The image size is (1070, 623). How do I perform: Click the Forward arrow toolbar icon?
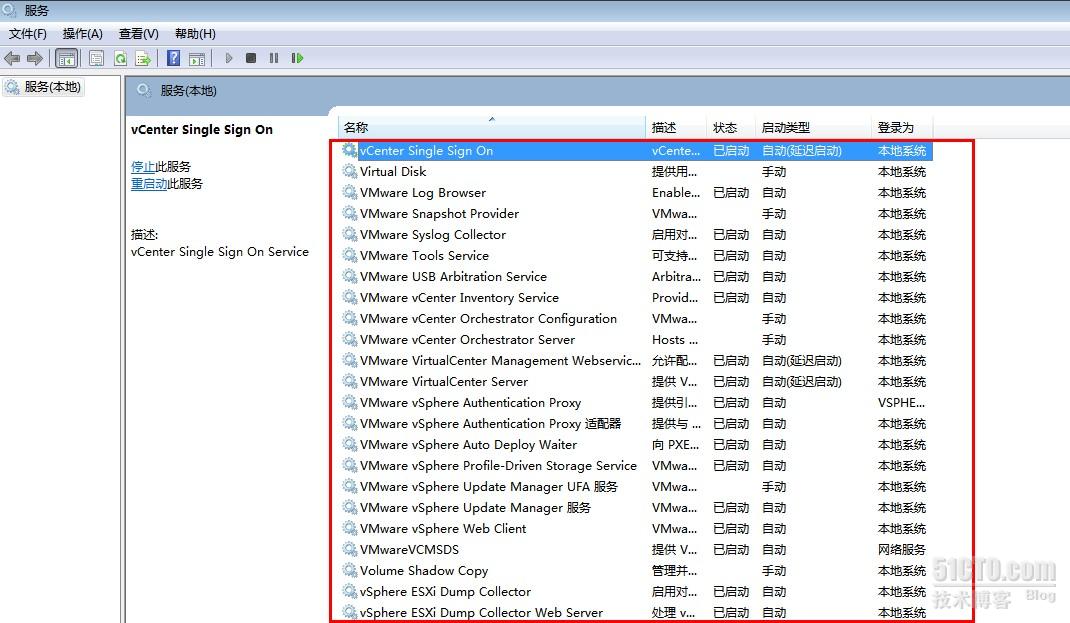35,59
